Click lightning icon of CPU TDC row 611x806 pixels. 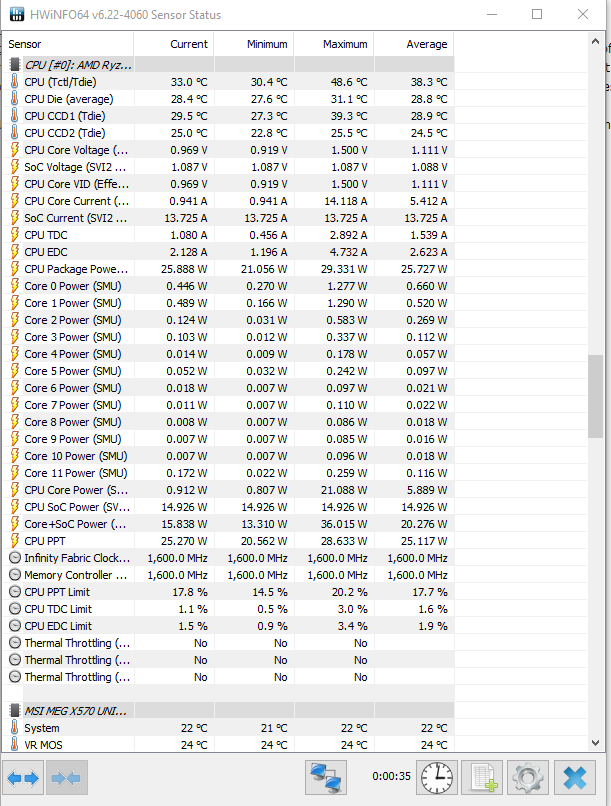click(x=15, y=235)
